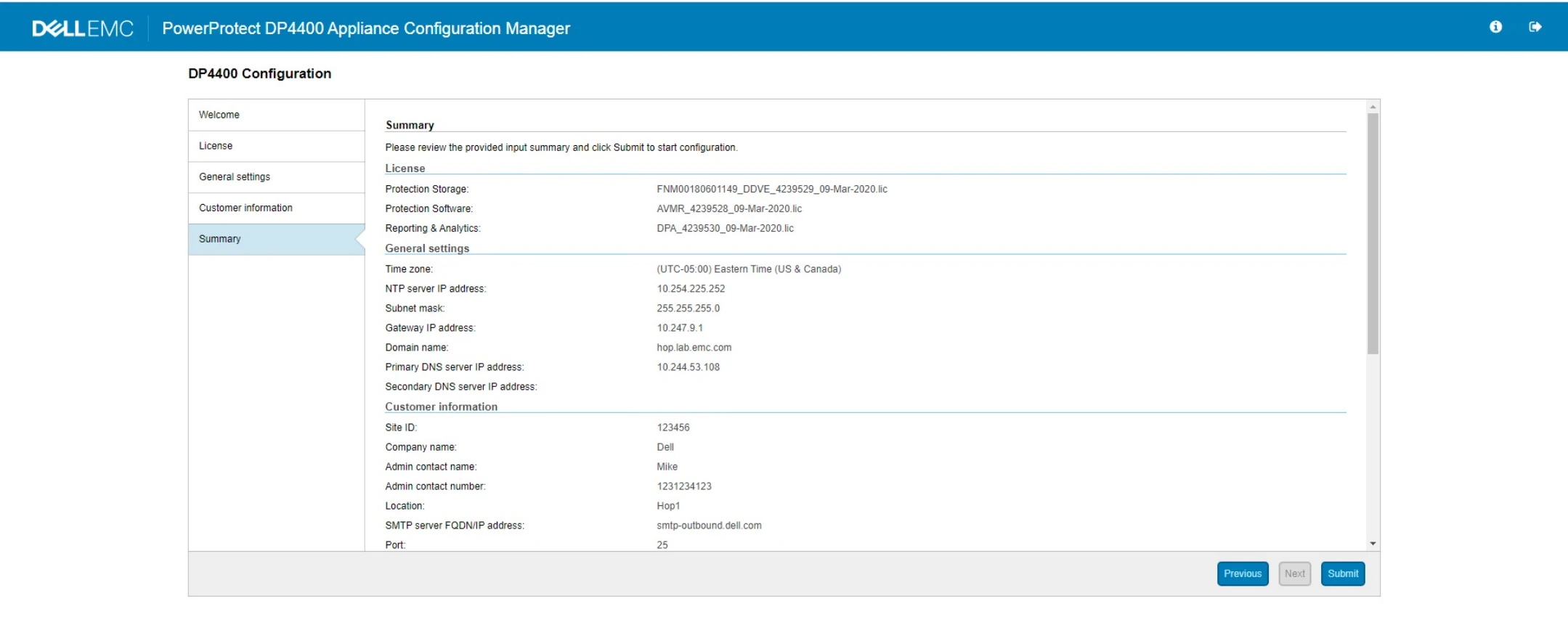Click the Previous button

[x=1242, y=573]
